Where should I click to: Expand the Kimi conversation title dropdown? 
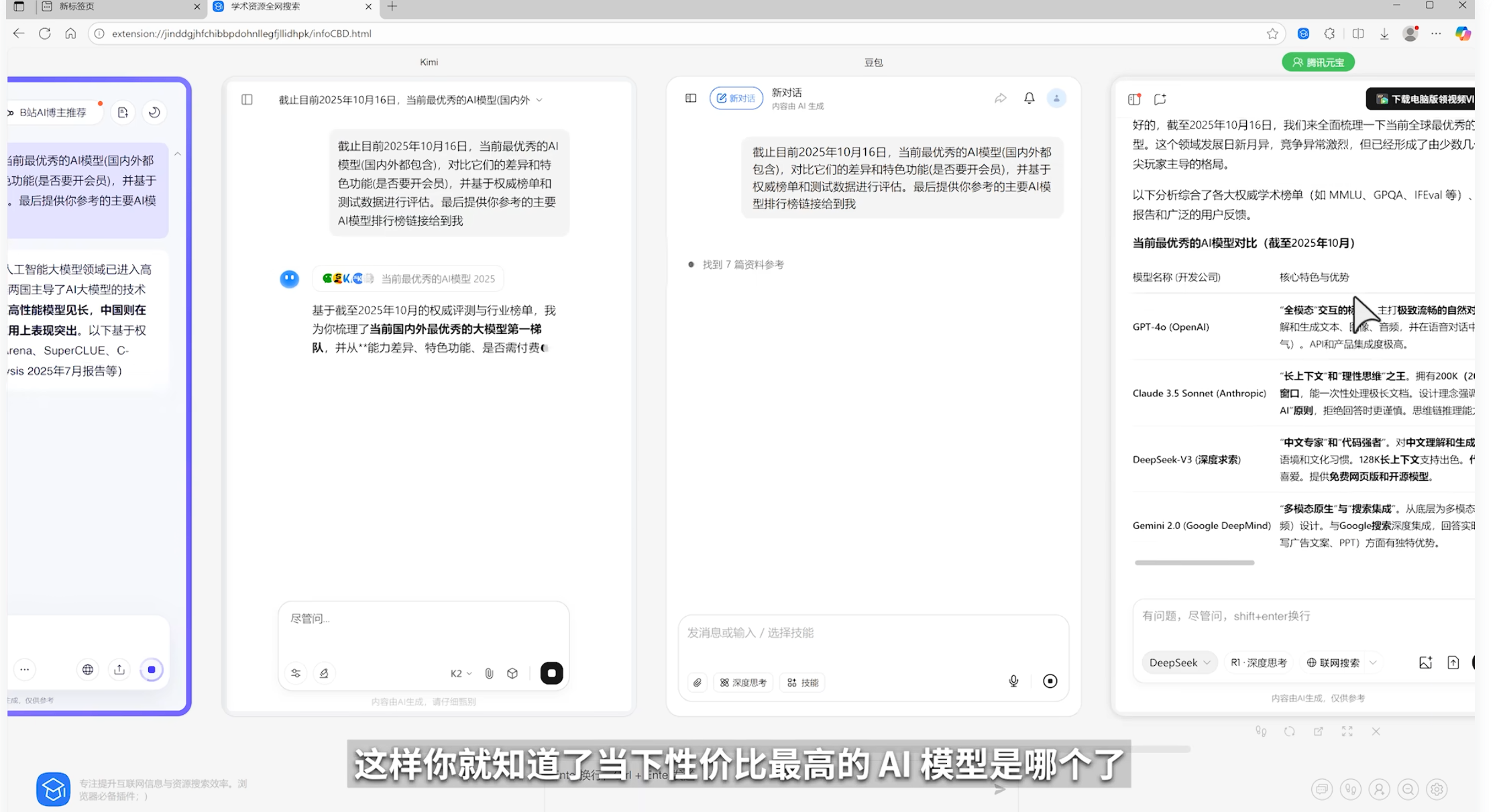tap(539, 100)
